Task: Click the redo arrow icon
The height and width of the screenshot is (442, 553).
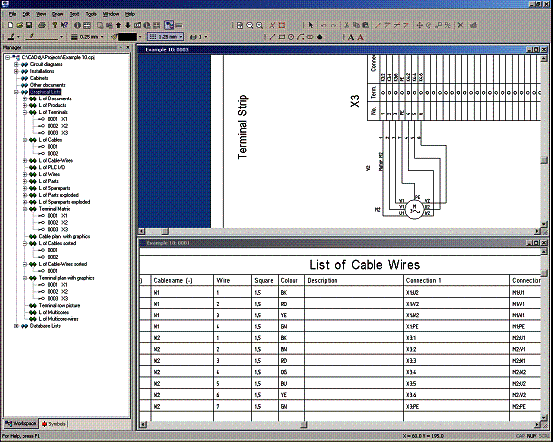Action: coord(333,25)
